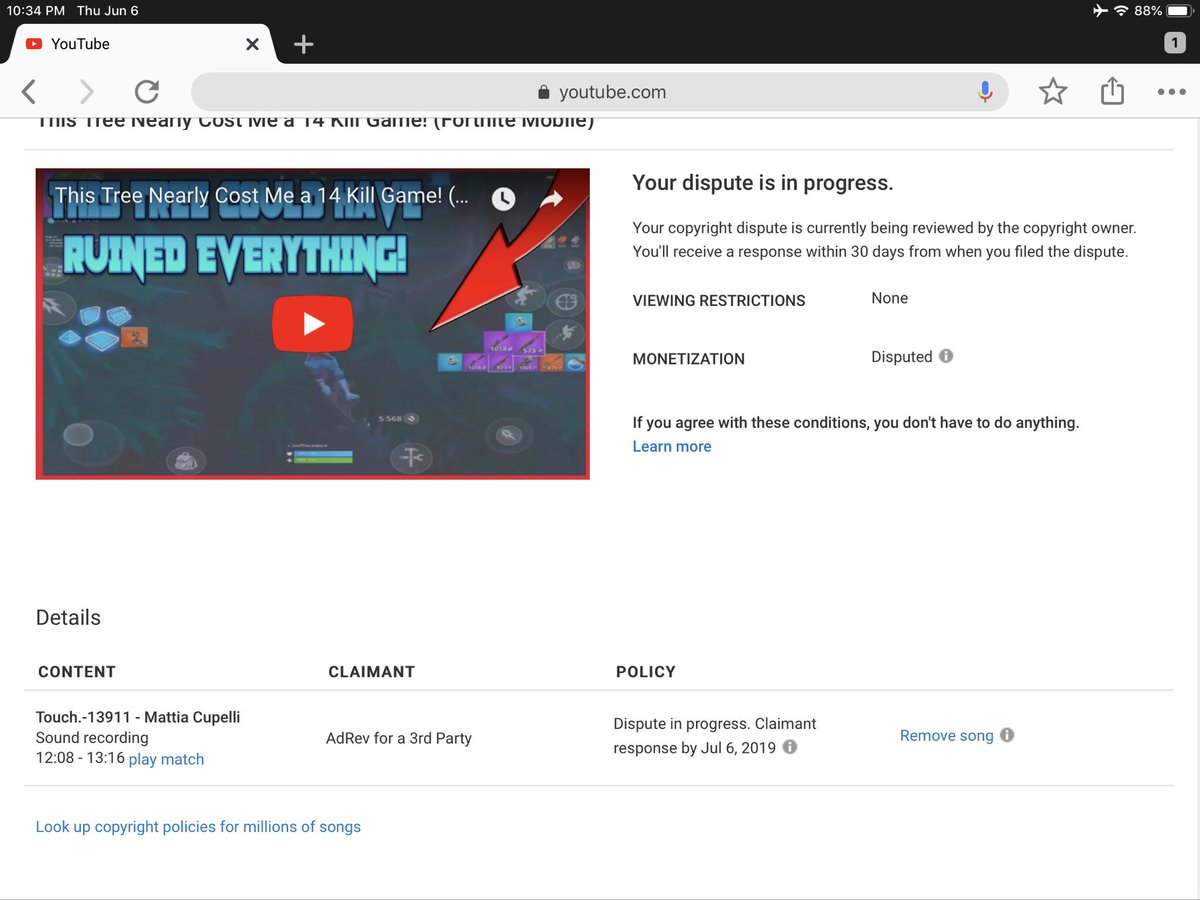Screen dimensions: 1200x900
Task: Click the CLAIMANT column header
Action: click(371, 672)
